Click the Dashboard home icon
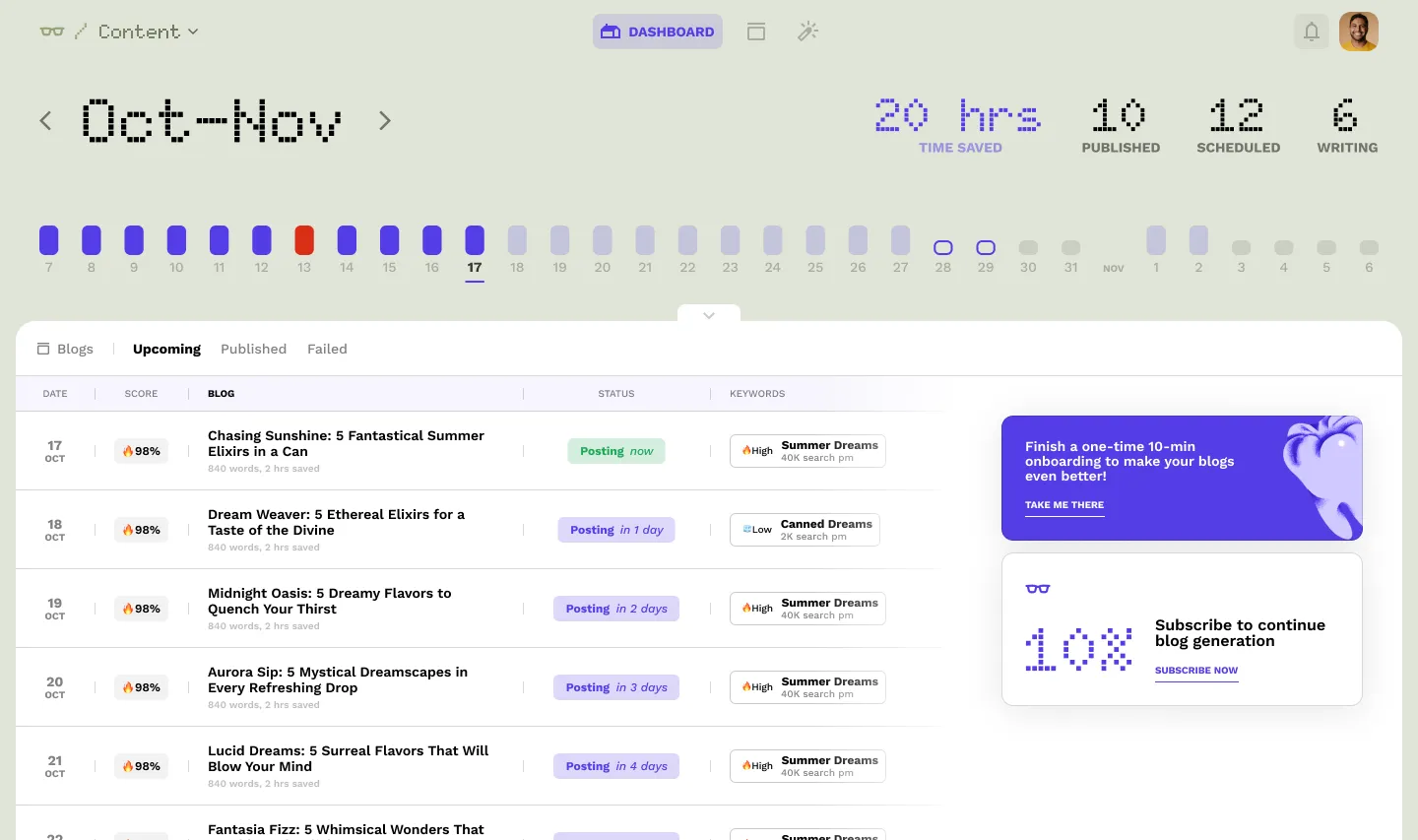The image size is (1418, 840). pos(611,31)
